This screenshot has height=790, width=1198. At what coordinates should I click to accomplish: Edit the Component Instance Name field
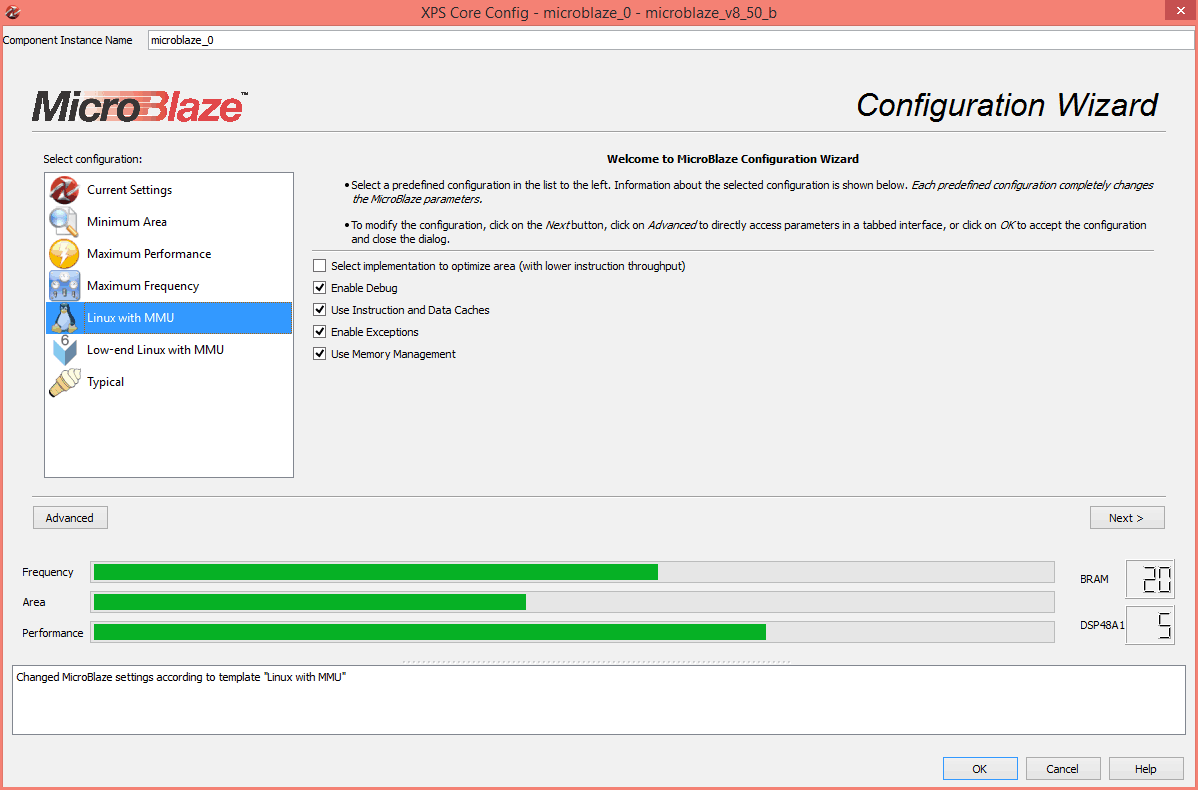click(400, 40)
